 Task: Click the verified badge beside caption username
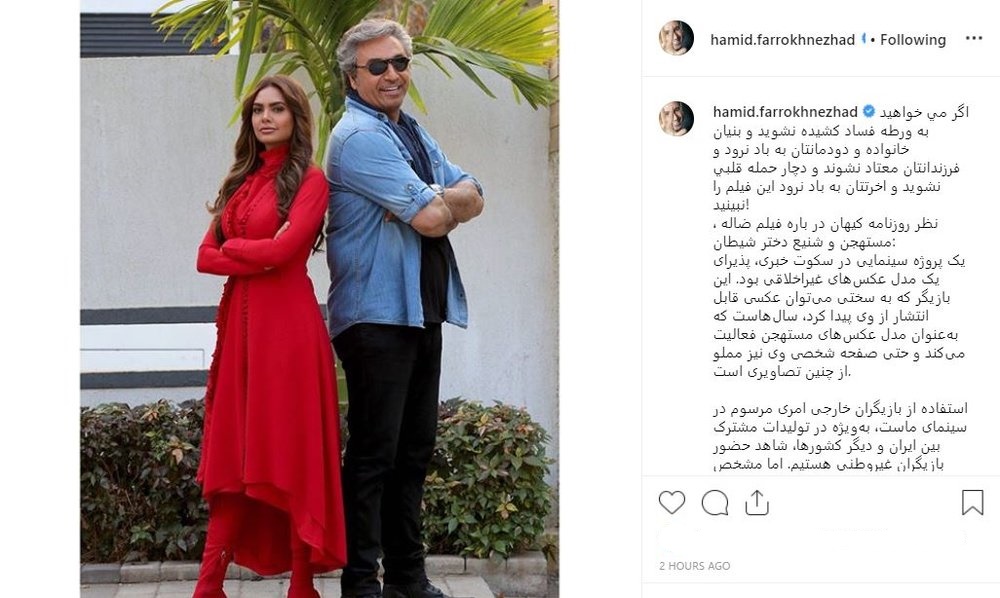(x=869, y=112)
